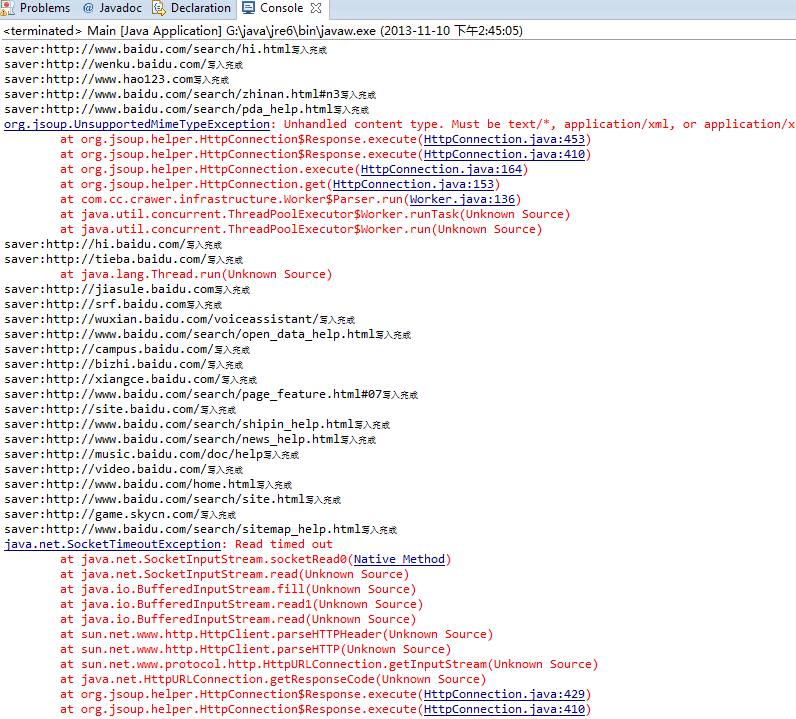Image resolution: width=796 pixels, height=719 pixels.
Task: Click line saver:http://wenku.baidu.com/
Action: [123, 64]
